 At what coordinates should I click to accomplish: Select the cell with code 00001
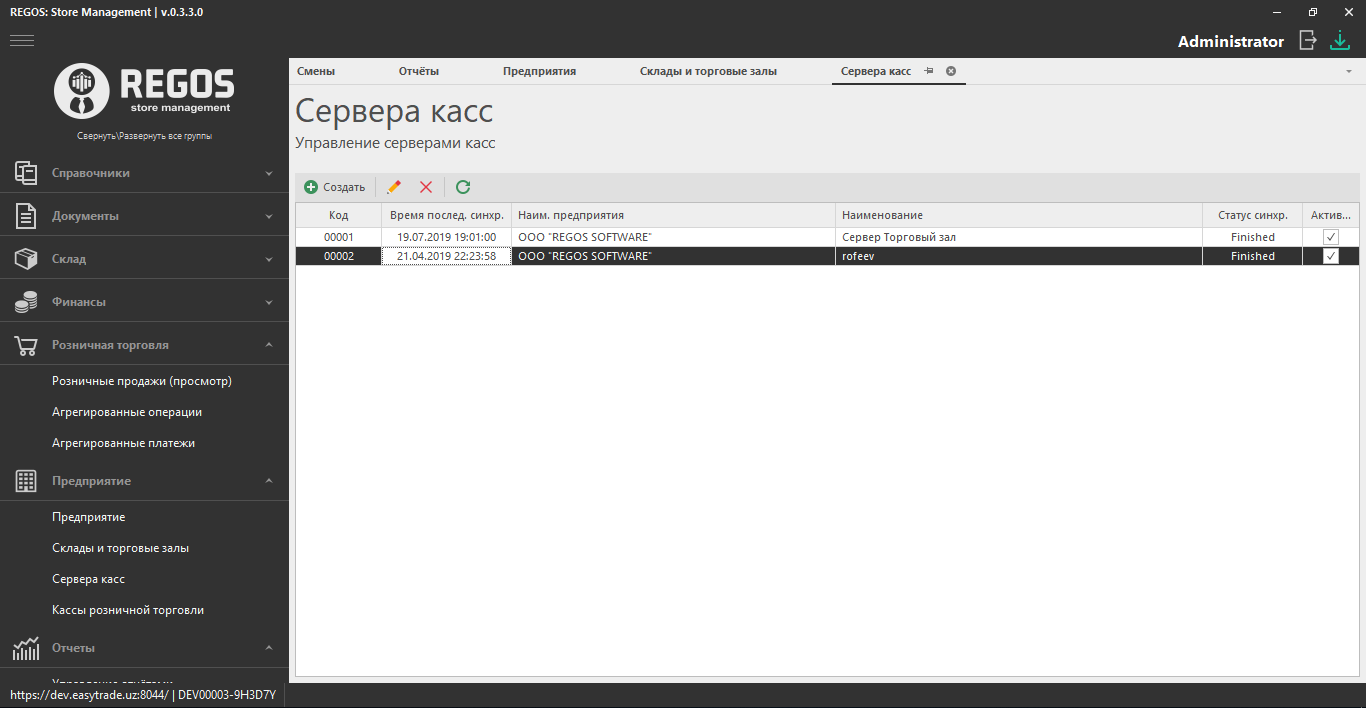[x=339, y=237]
